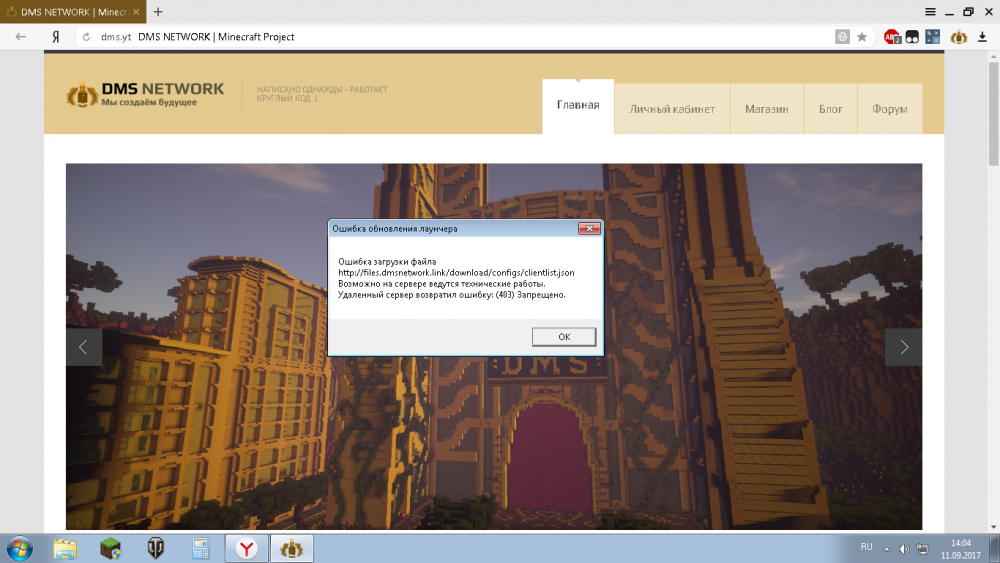Switch the RU keyboard language indicator
1000x563 pixels.
(866, 547)
